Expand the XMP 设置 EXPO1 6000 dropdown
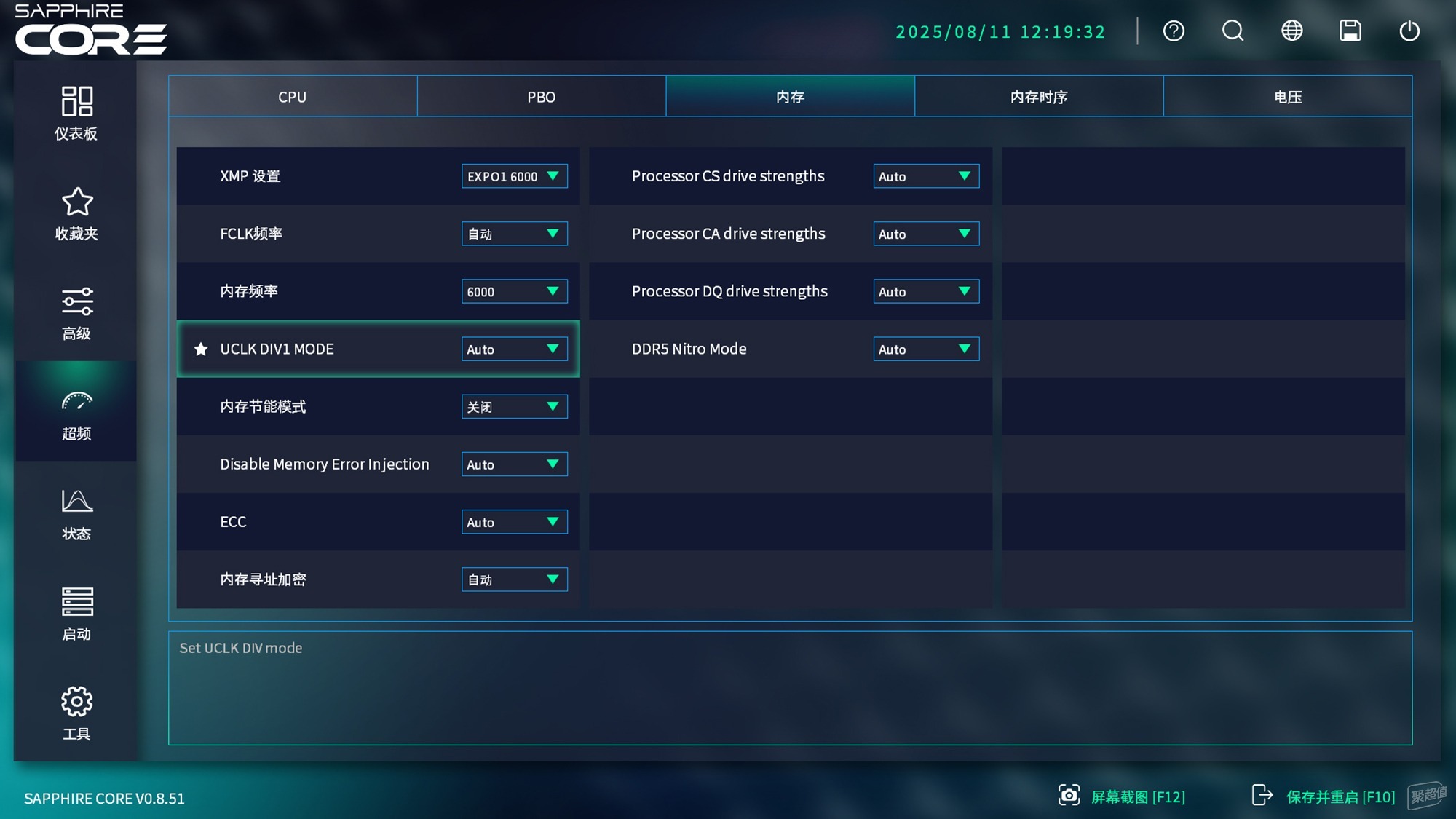 click(514, 176)
